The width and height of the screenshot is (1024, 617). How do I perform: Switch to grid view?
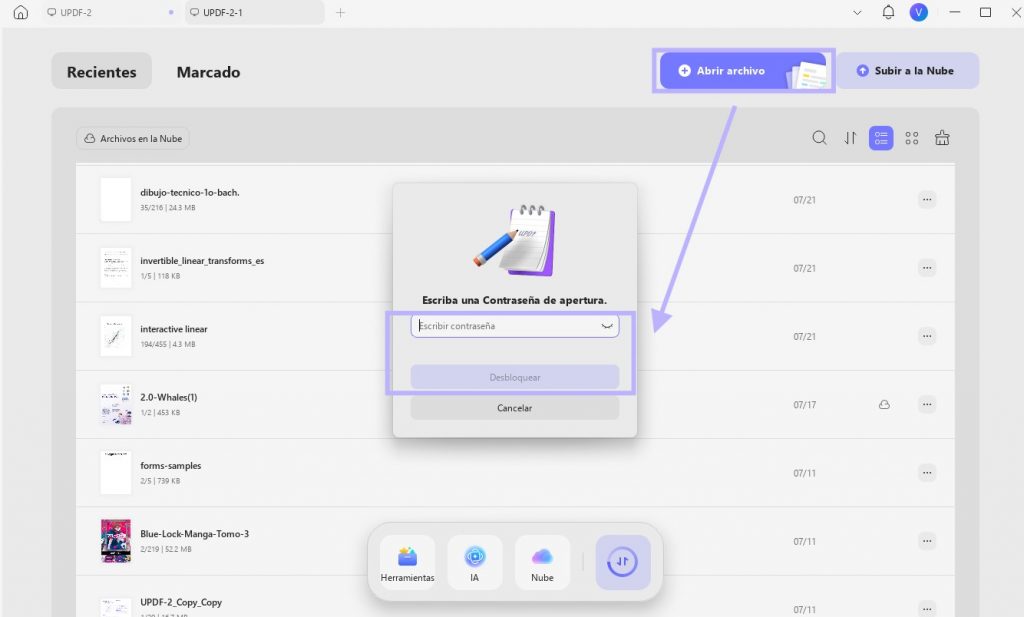tap(912, 138)
